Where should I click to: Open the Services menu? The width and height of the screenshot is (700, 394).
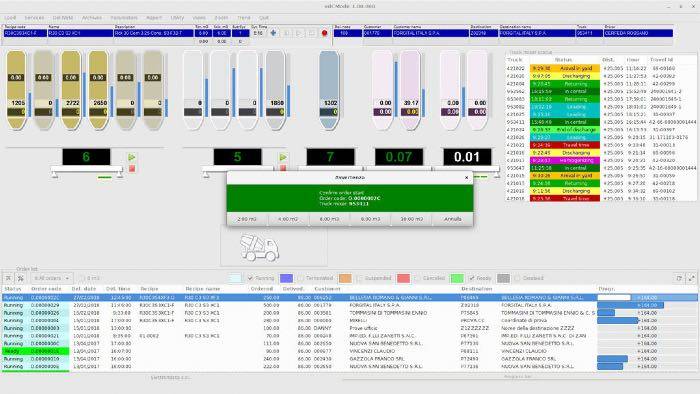(34, 18)
